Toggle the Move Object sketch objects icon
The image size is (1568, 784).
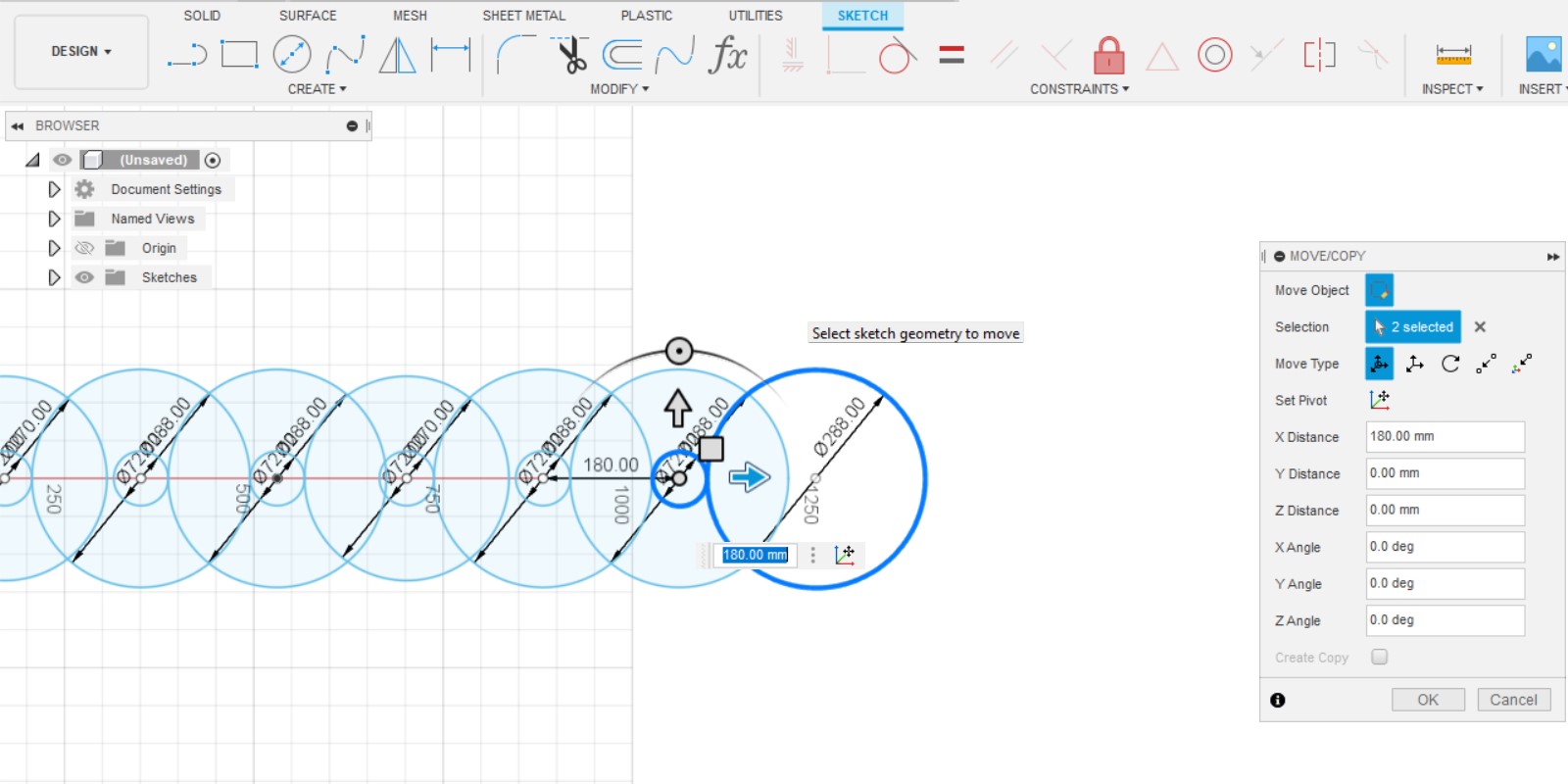click(x=1379, y=290)
